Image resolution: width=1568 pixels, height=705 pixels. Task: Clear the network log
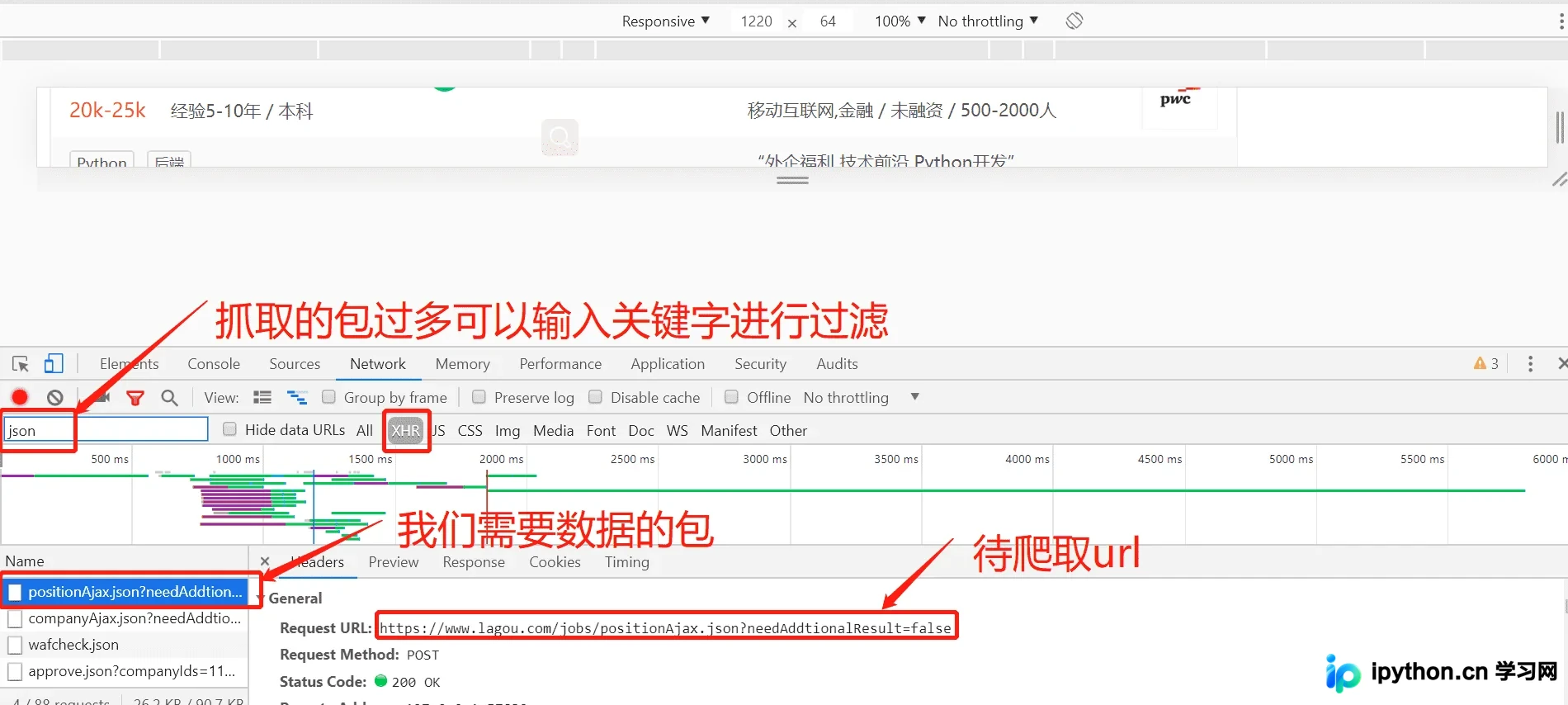(55, 398)
